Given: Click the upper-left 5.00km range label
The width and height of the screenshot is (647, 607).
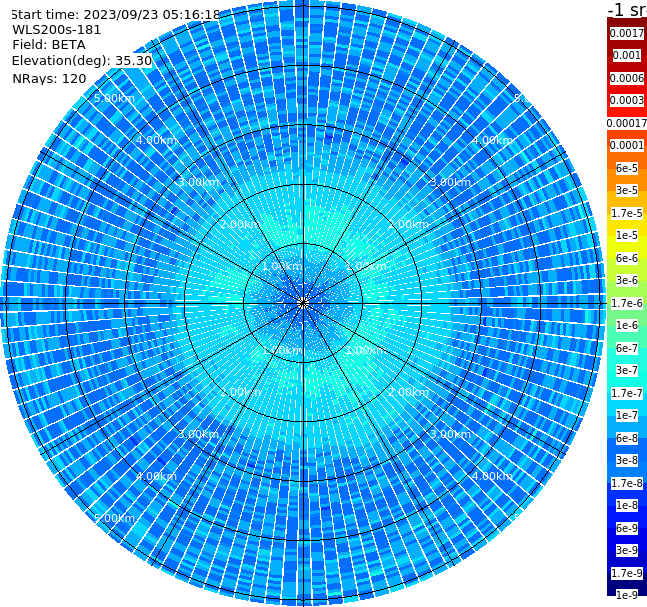Looking at the screenshot, I should (114, 98).
